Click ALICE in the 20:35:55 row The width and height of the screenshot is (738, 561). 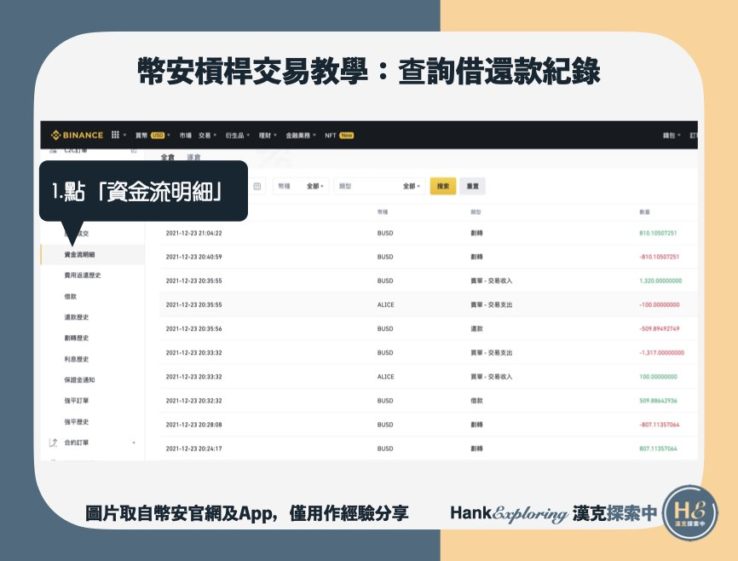pyautogui.click(x=385, y=305)
